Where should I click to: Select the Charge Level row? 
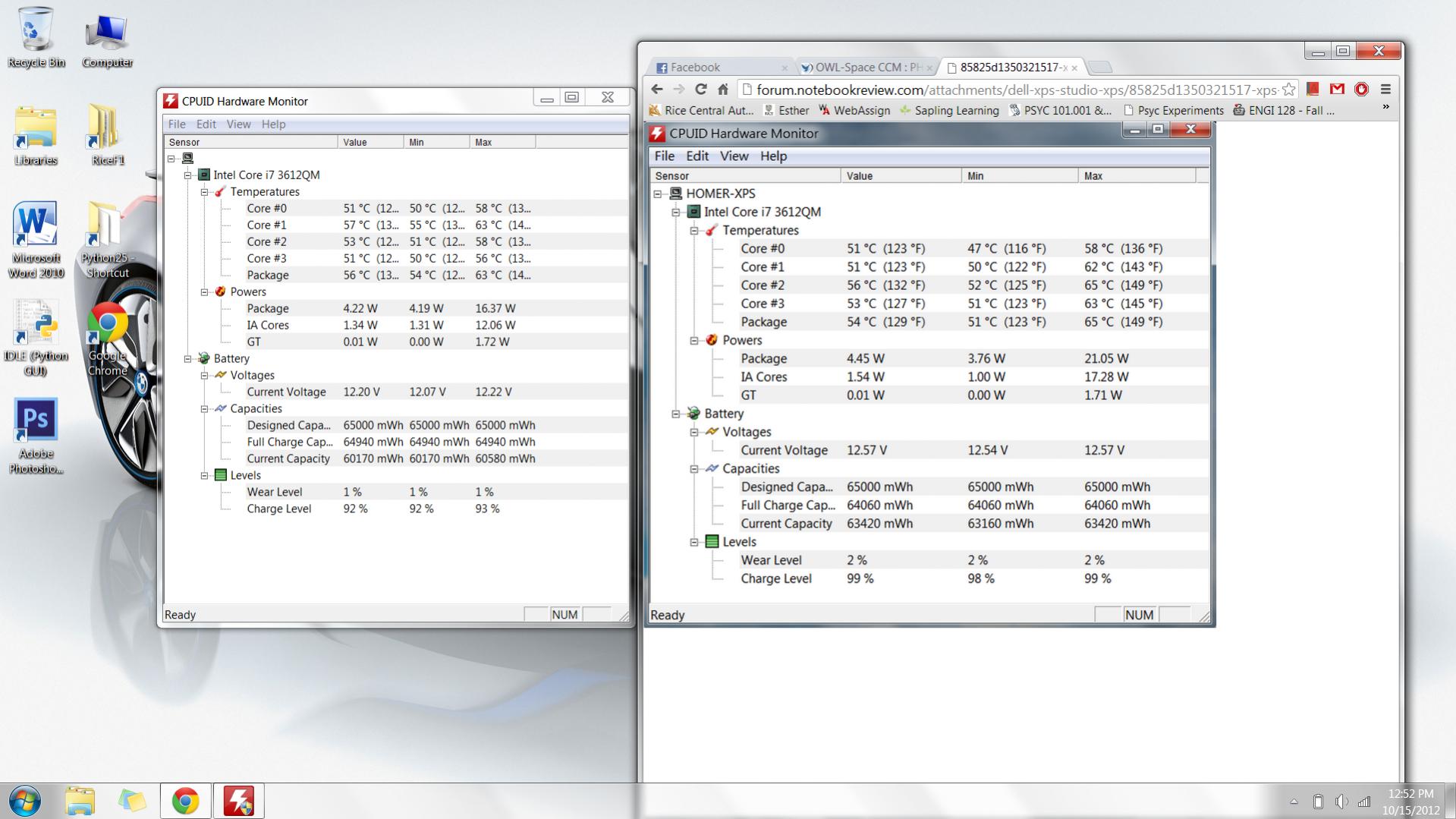(x=278, y=509)
